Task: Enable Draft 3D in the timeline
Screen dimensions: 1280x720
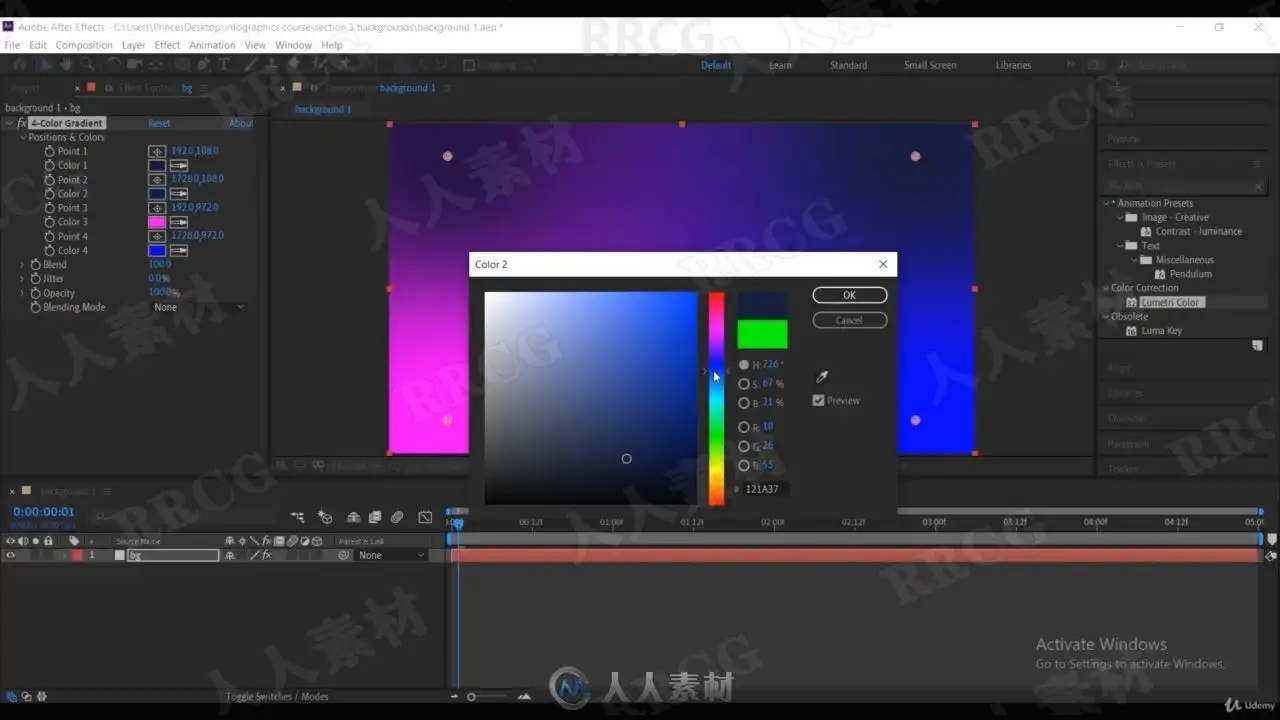Action: 325,517
